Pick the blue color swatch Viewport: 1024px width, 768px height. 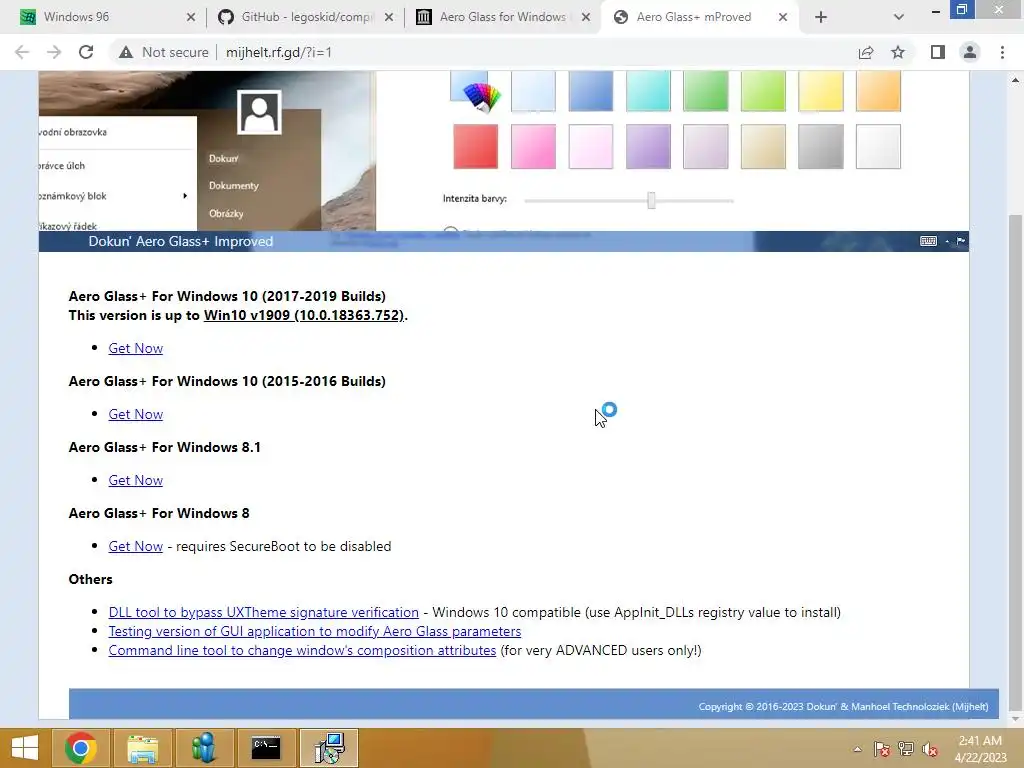point(590,91)
